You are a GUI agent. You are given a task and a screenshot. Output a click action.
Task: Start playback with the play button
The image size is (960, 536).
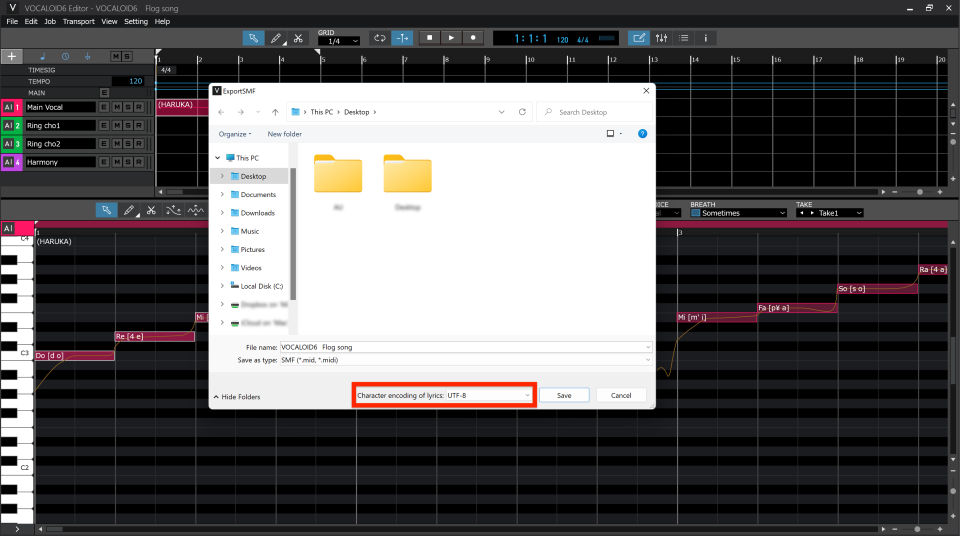pos(451,37)
